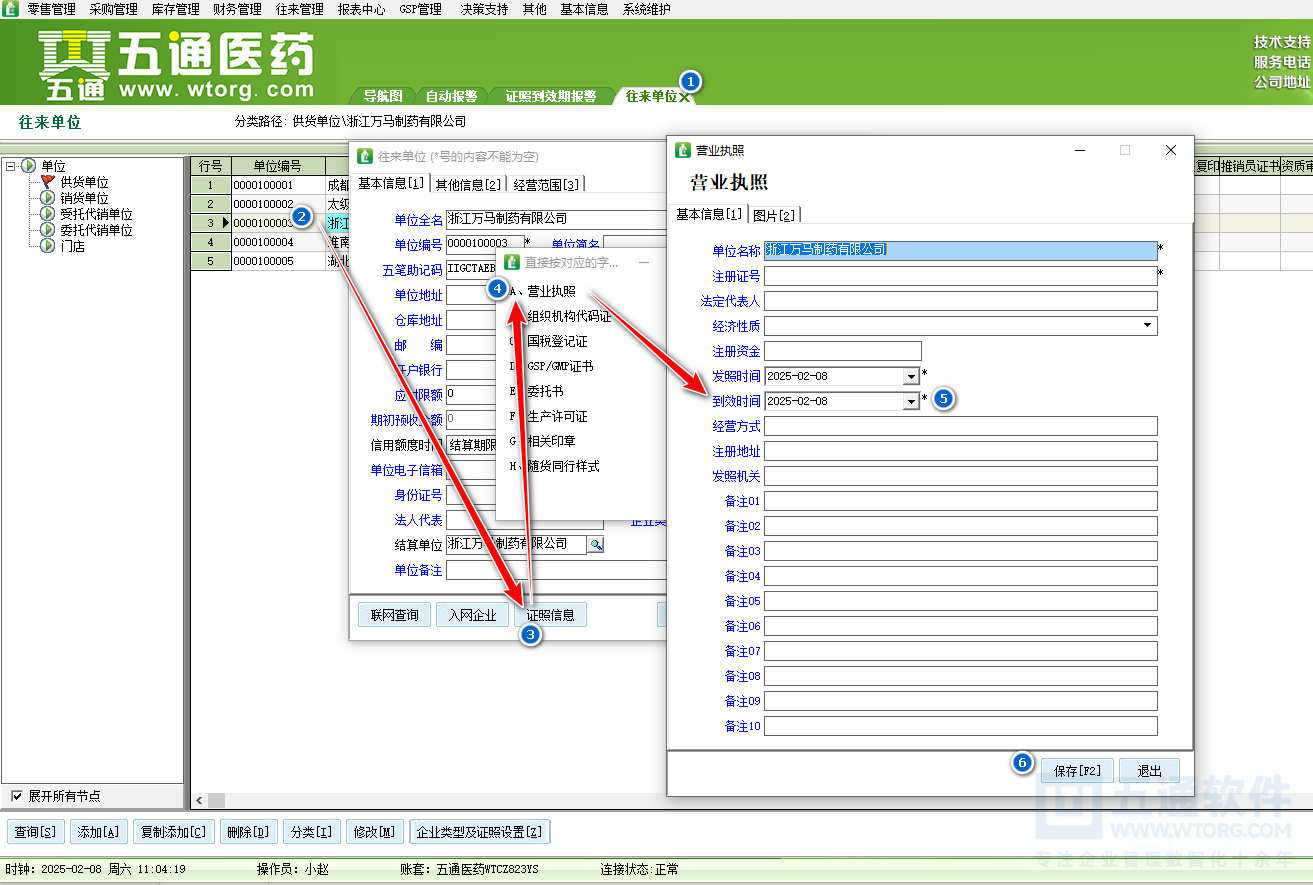
Task: Click the 入网企业 button
Action: point(472,615)
